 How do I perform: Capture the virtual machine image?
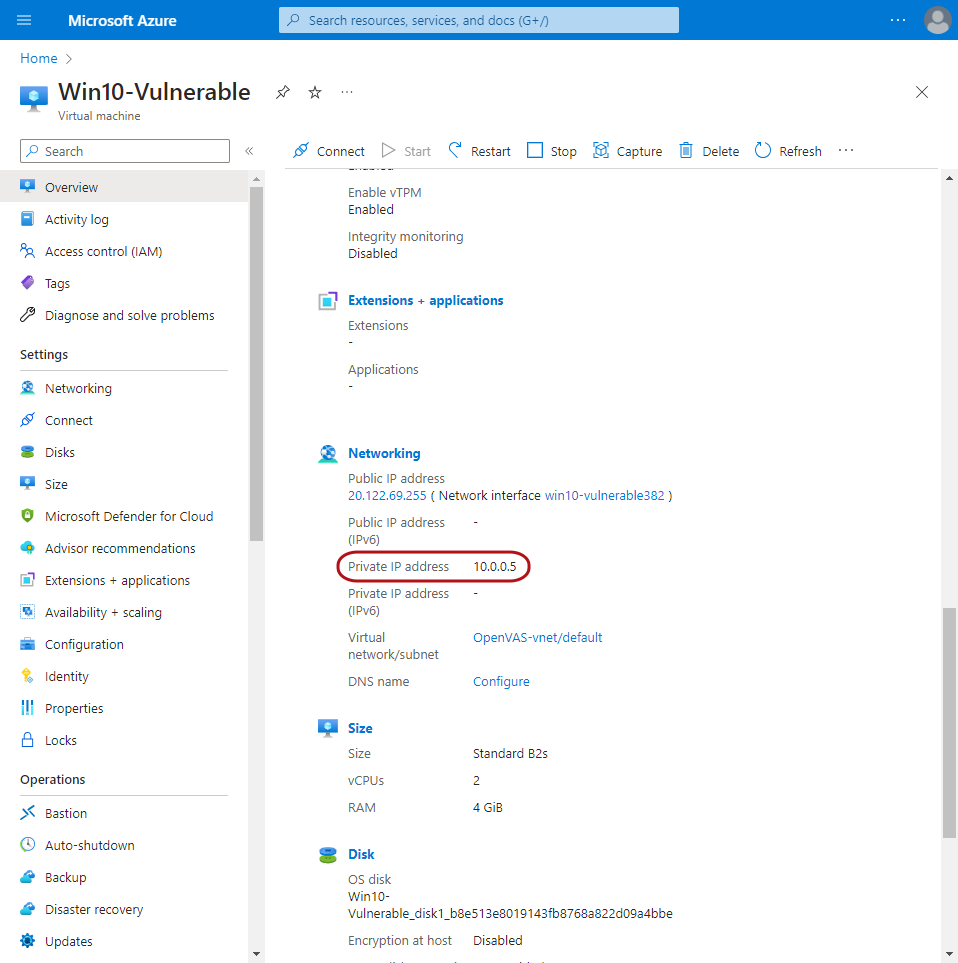627,150
